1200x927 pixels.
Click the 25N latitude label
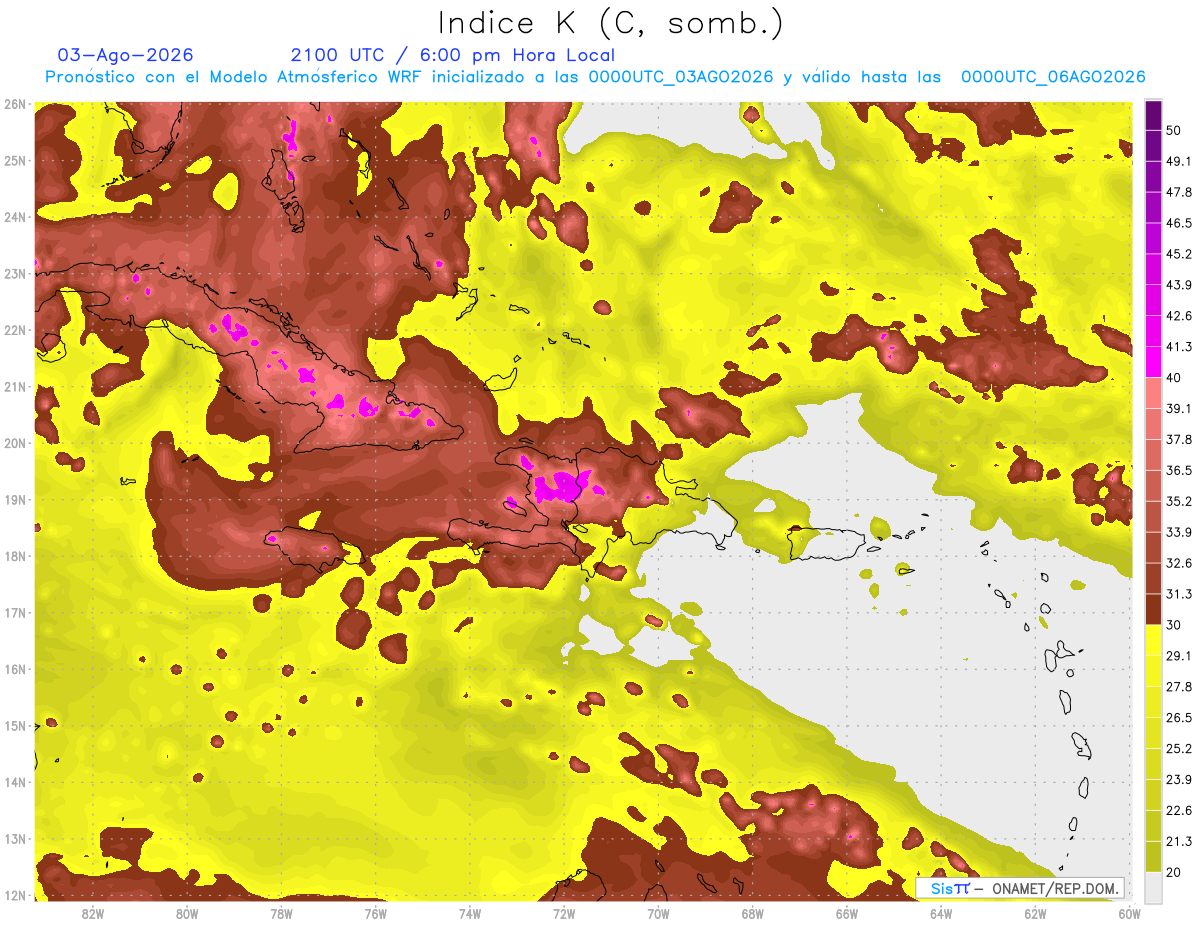(15, 161)
